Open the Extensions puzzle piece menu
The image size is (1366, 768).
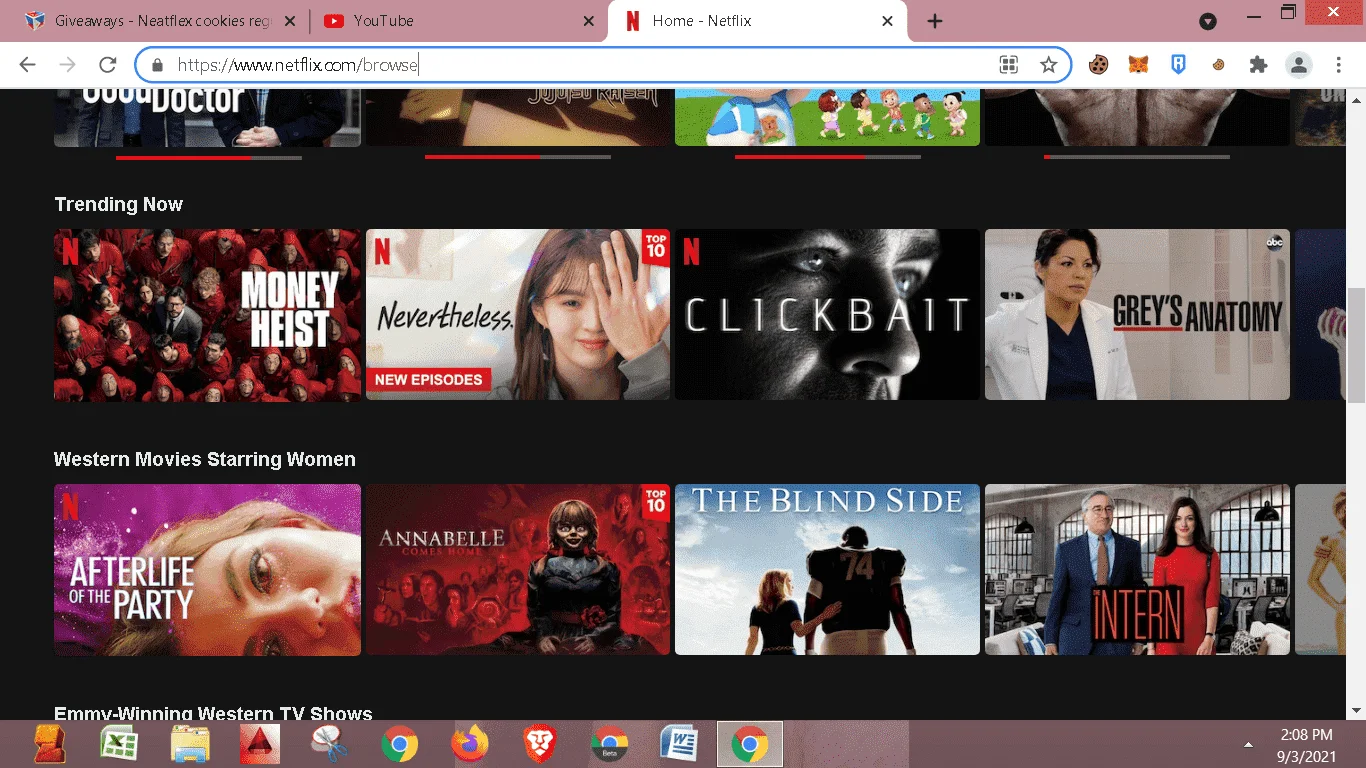tap(1258, 65)
